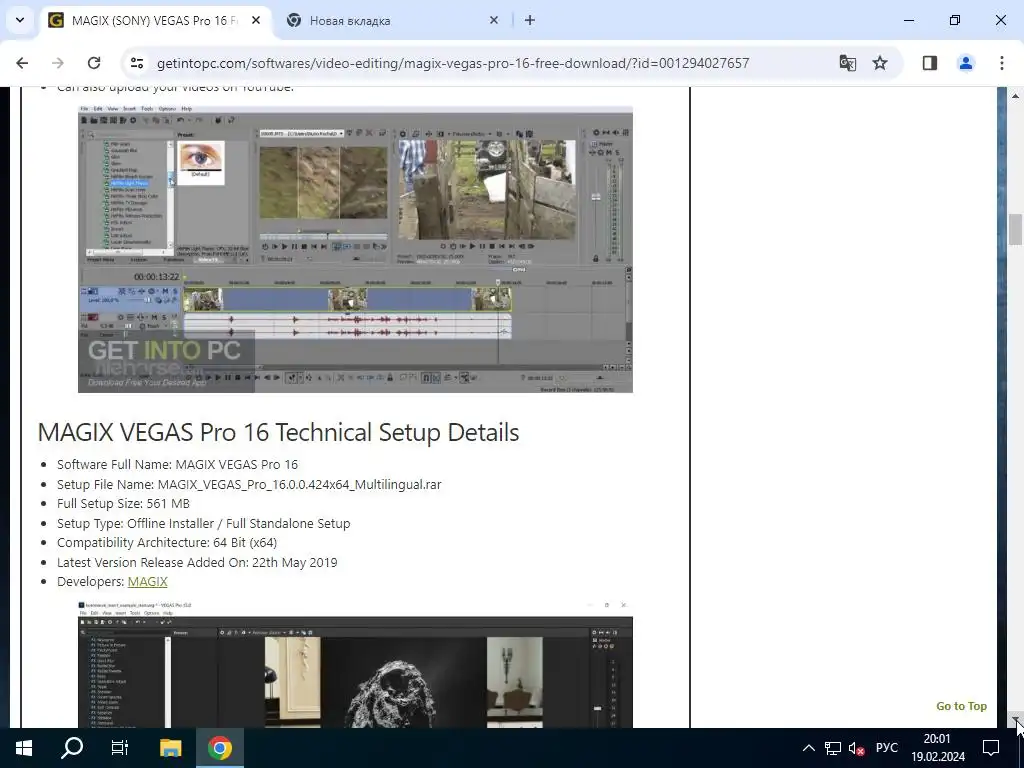Open the Windows Start menu
1024x768 pixels.
coord(24,748)
